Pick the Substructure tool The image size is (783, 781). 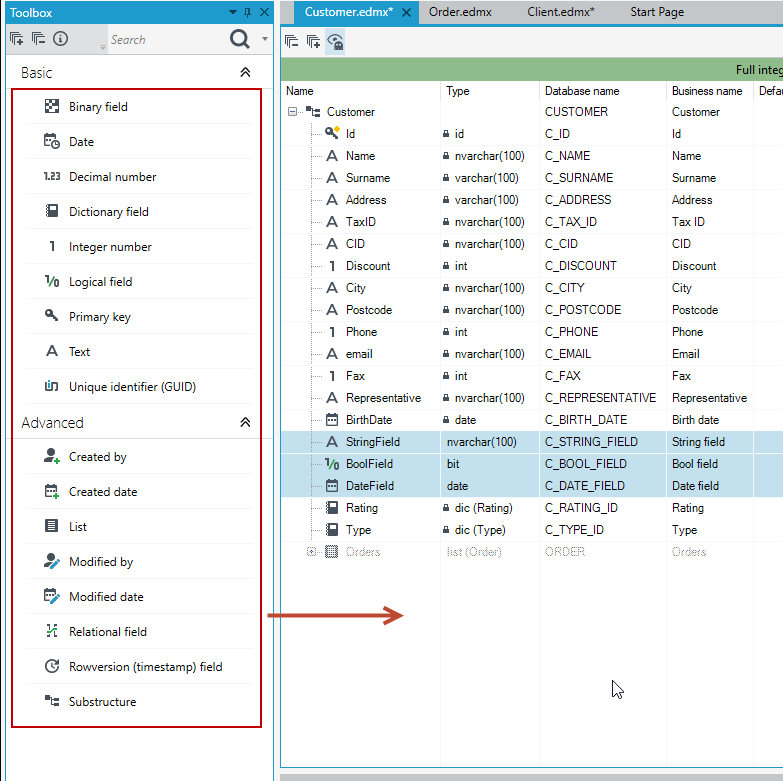139,701
